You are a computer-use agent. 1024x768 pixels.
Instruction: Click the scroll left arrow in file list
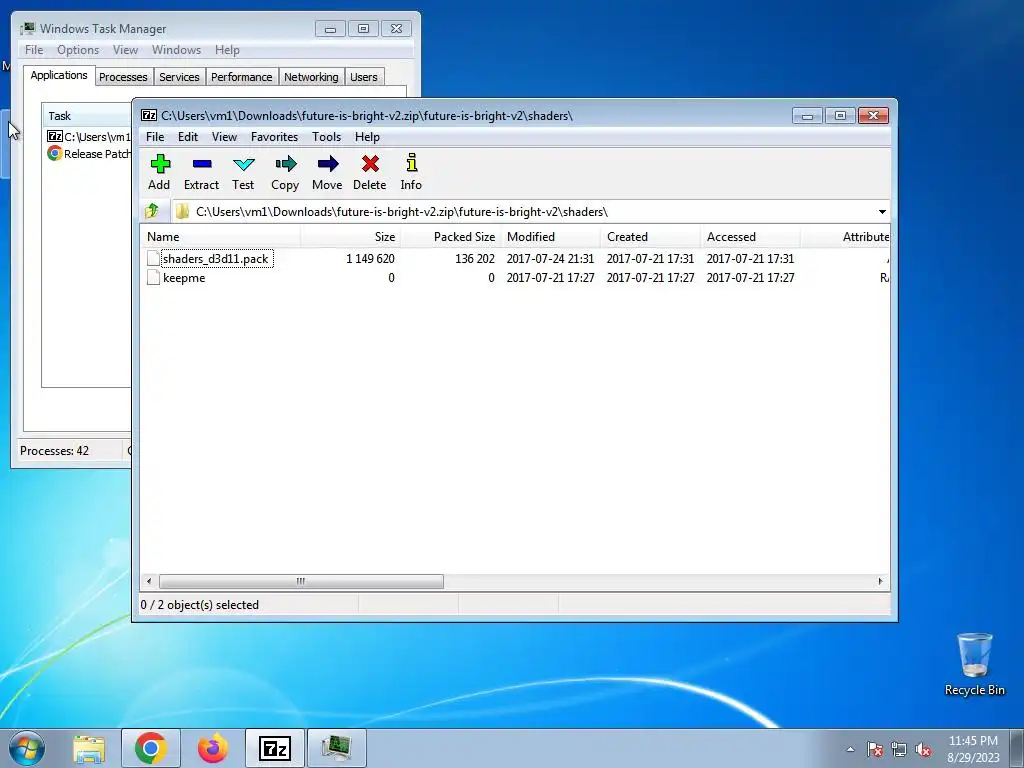pyautogui.click(x=149, y=581)
